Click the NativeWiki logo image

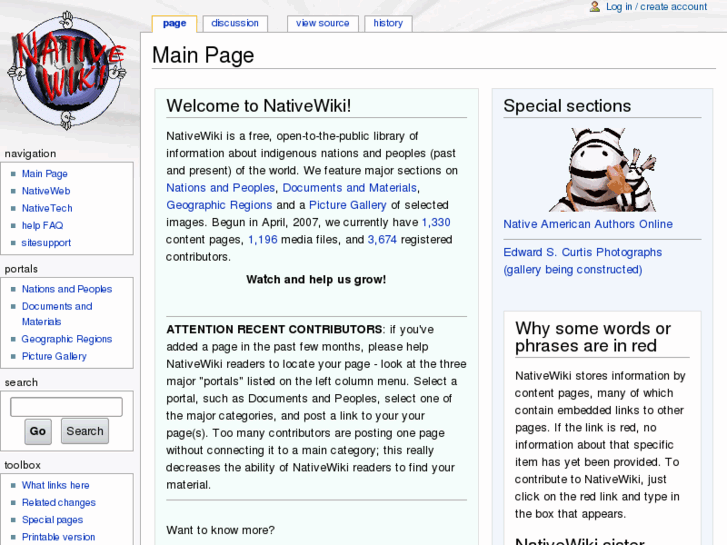(67, 71)
